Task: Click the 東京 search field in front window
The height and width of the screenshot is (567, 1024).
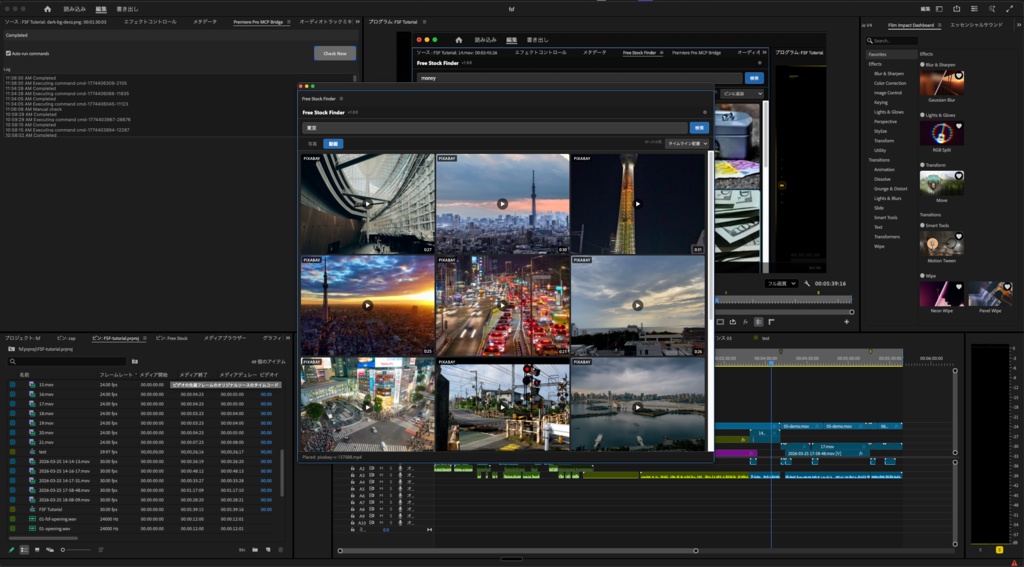Action: (x=495, y=128)
